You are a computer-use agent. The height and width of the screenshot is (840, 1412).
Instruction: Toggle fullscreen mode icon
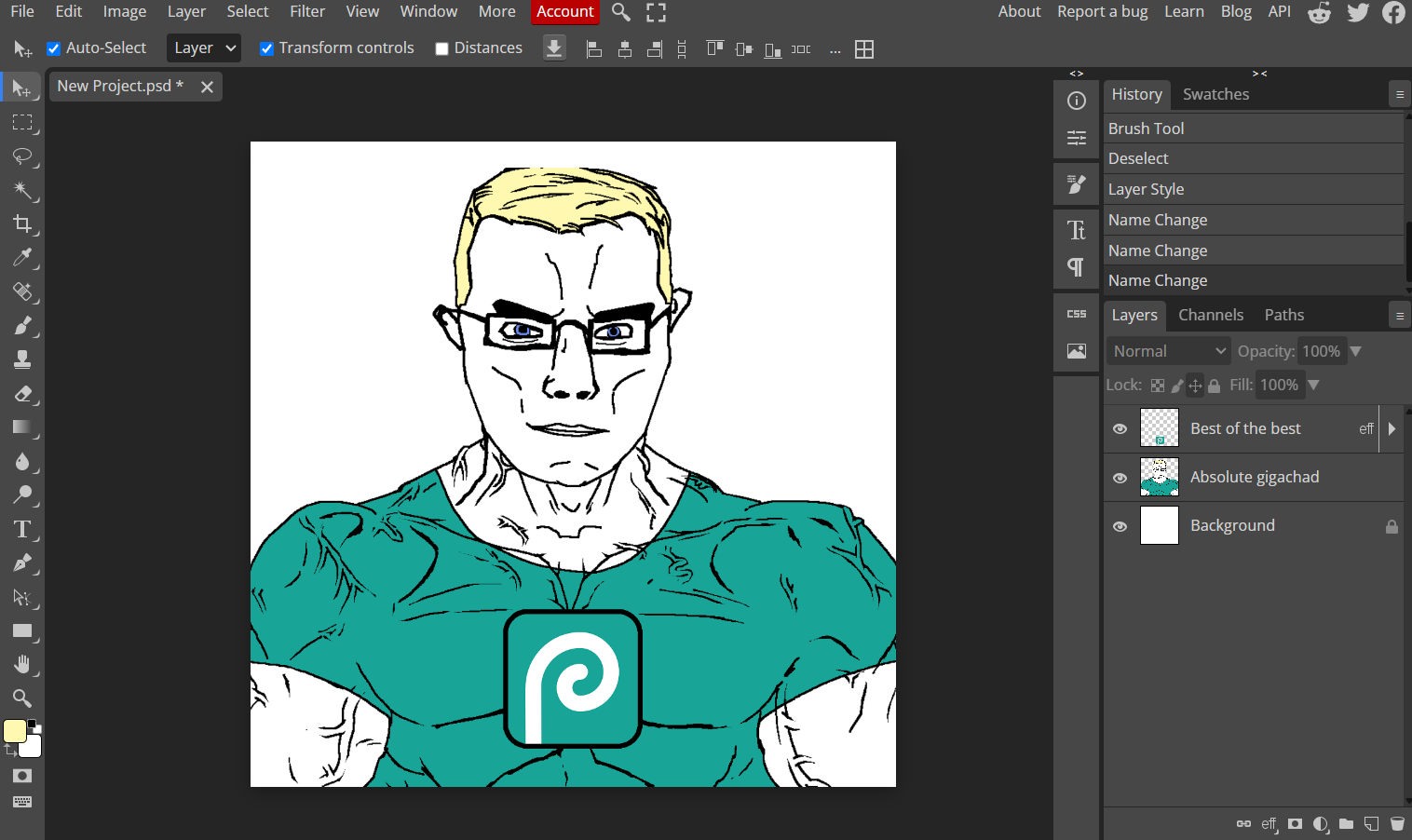coord(656,12)
